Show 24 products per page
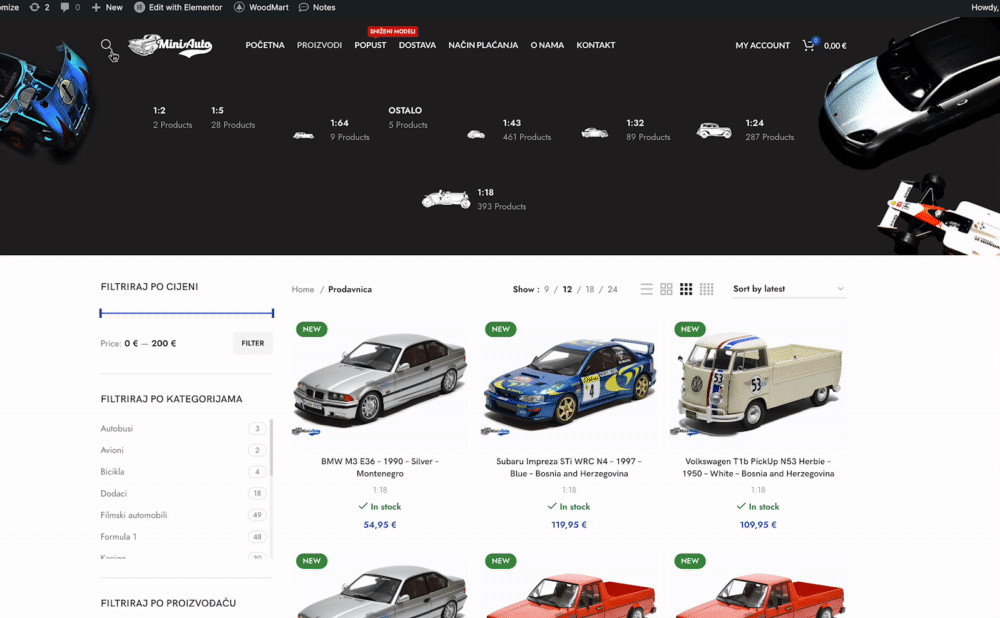Screen dimensions: 1000x618 [612, 290]
